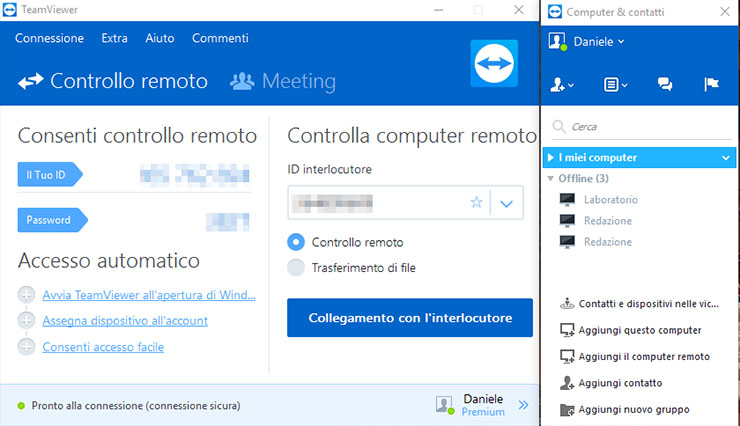
Task: Click the plus icon beside Consenti accesso facile
Action: pos(26,347)
